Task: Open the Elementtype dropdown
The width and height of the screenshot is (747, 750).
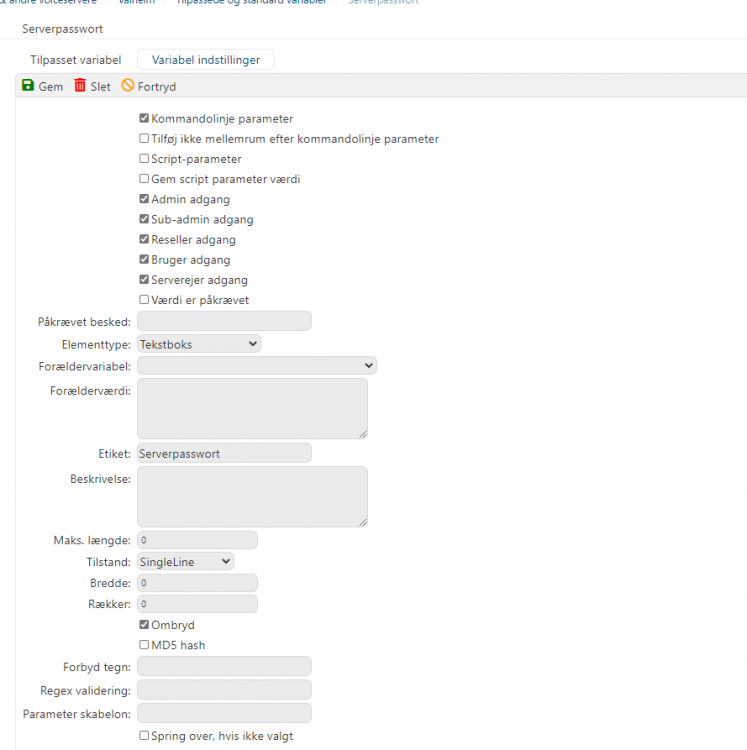Action: (x=198, y=344)
